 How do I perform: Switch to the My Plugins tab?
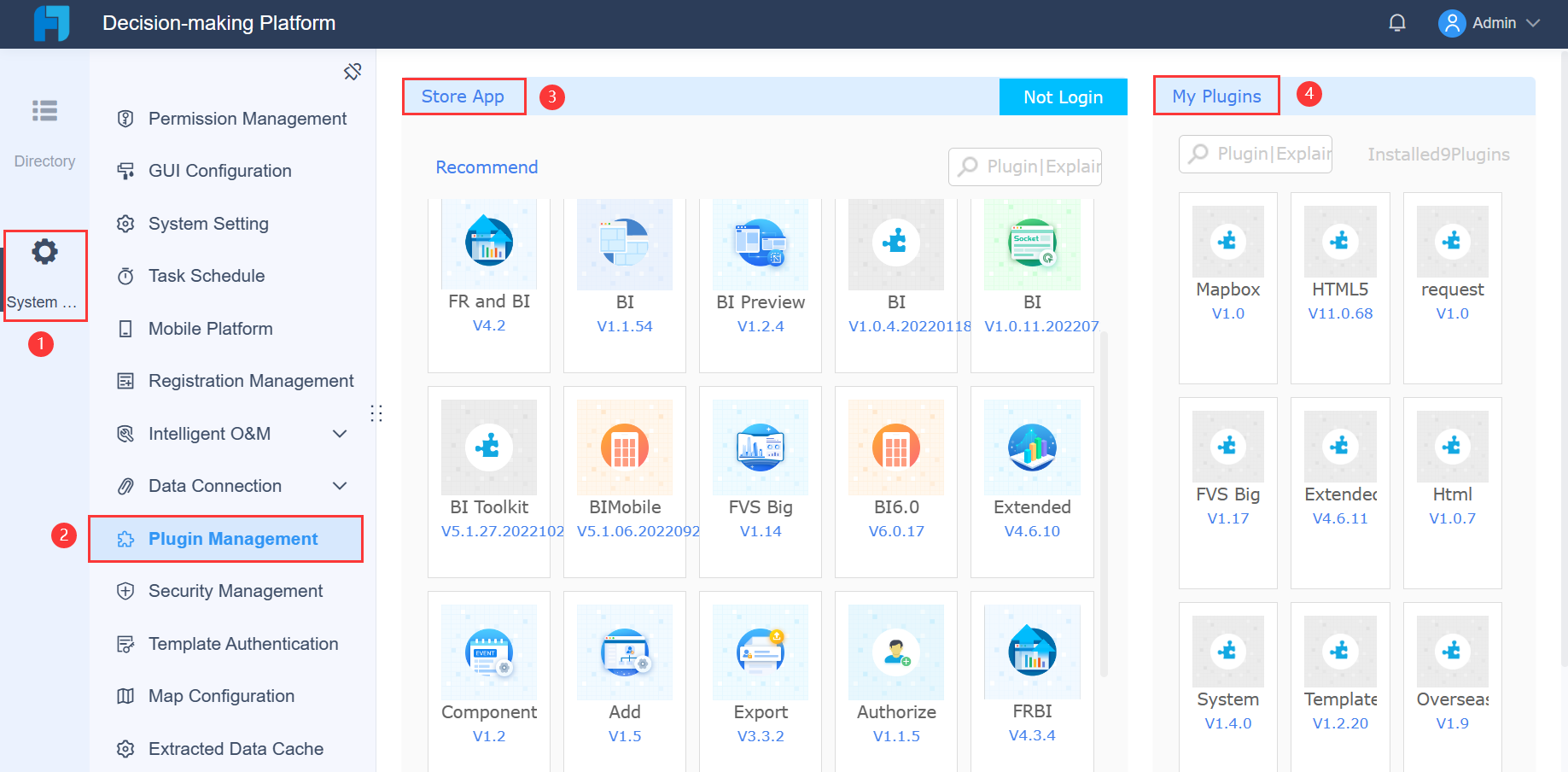click(1216, 96)
